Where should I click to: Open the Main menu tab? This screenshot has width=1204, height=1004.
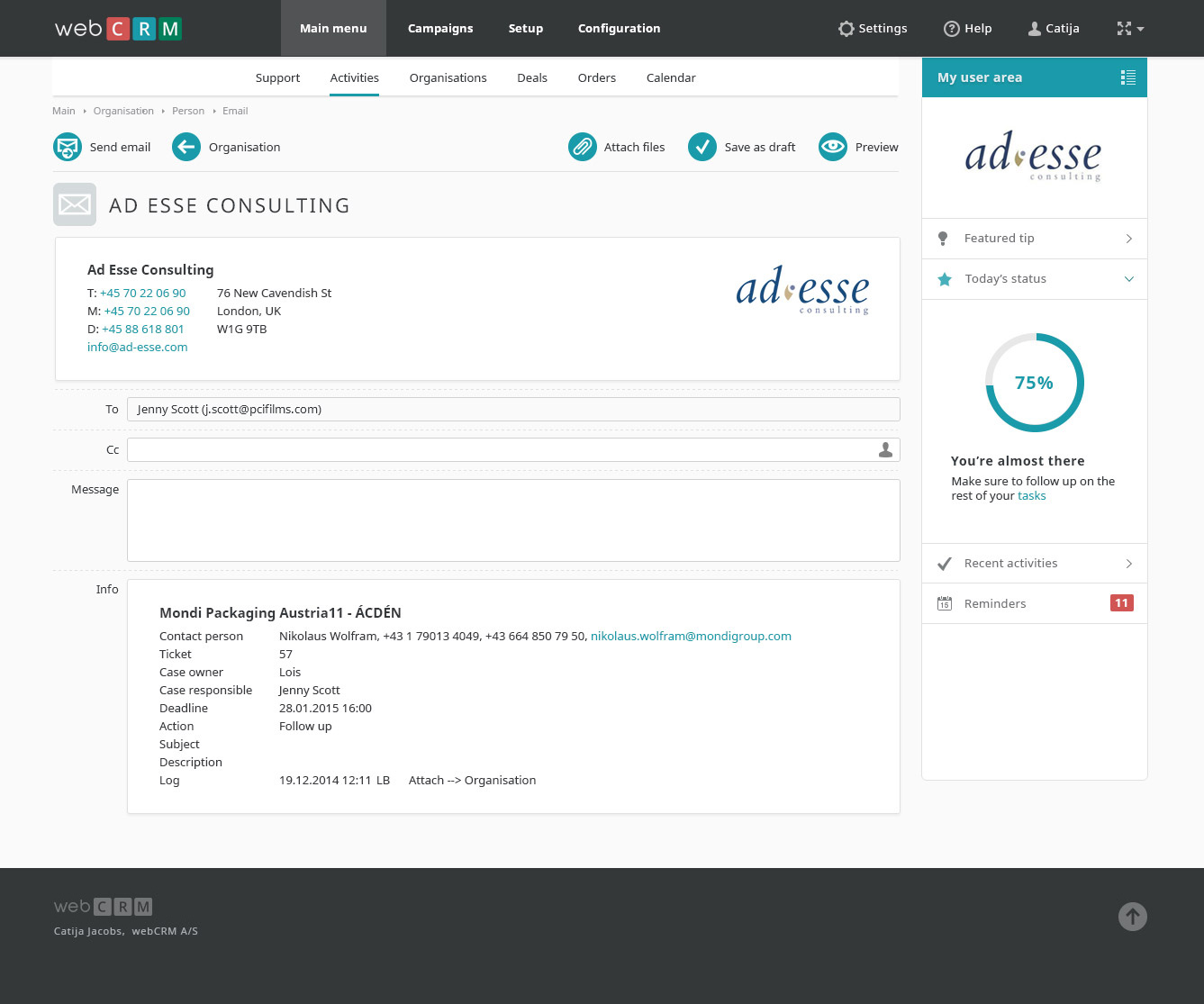pos(333,29)
